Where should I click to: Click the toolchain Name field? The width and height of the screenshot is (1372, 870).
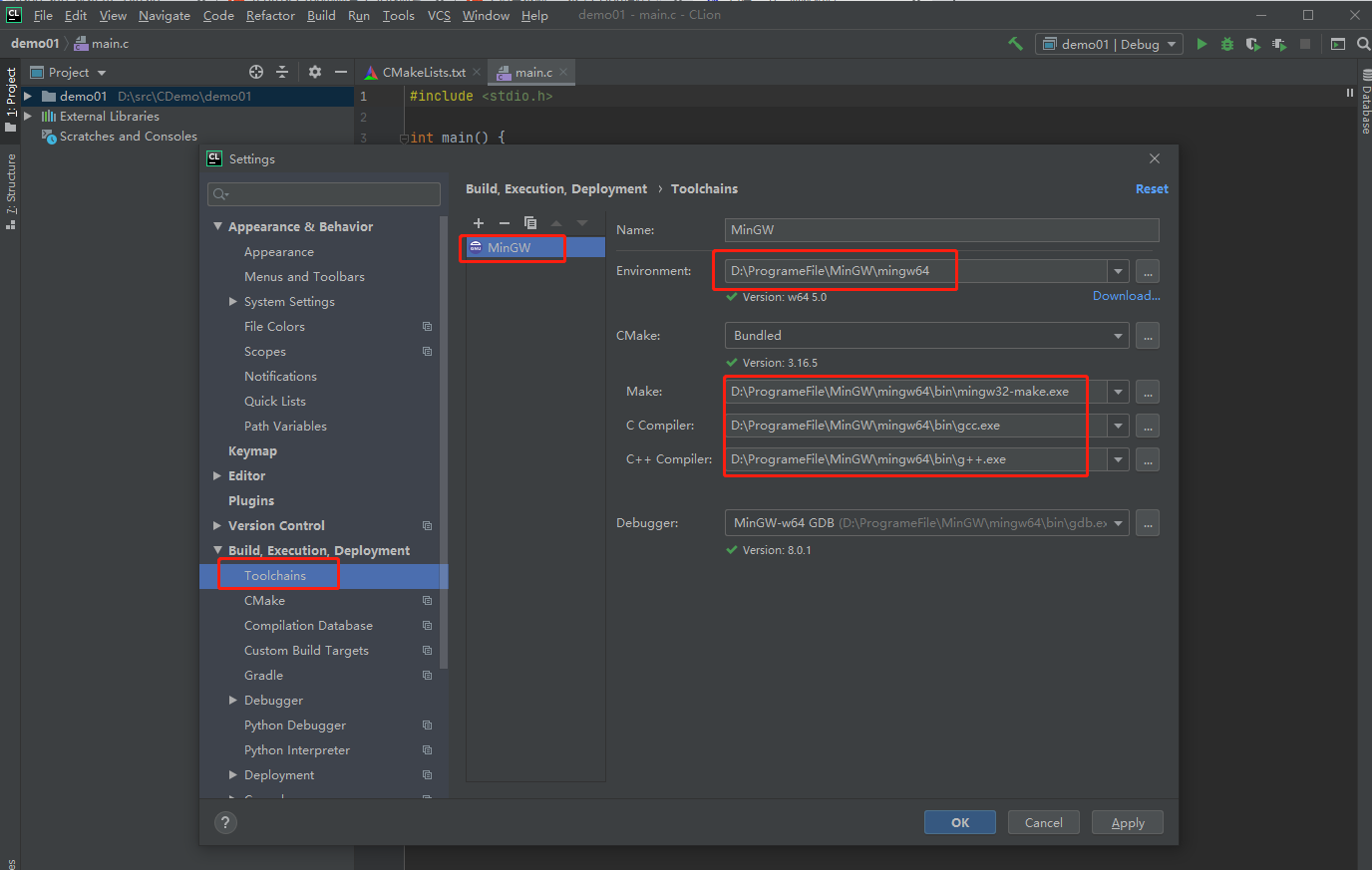[x=941, y=229]
